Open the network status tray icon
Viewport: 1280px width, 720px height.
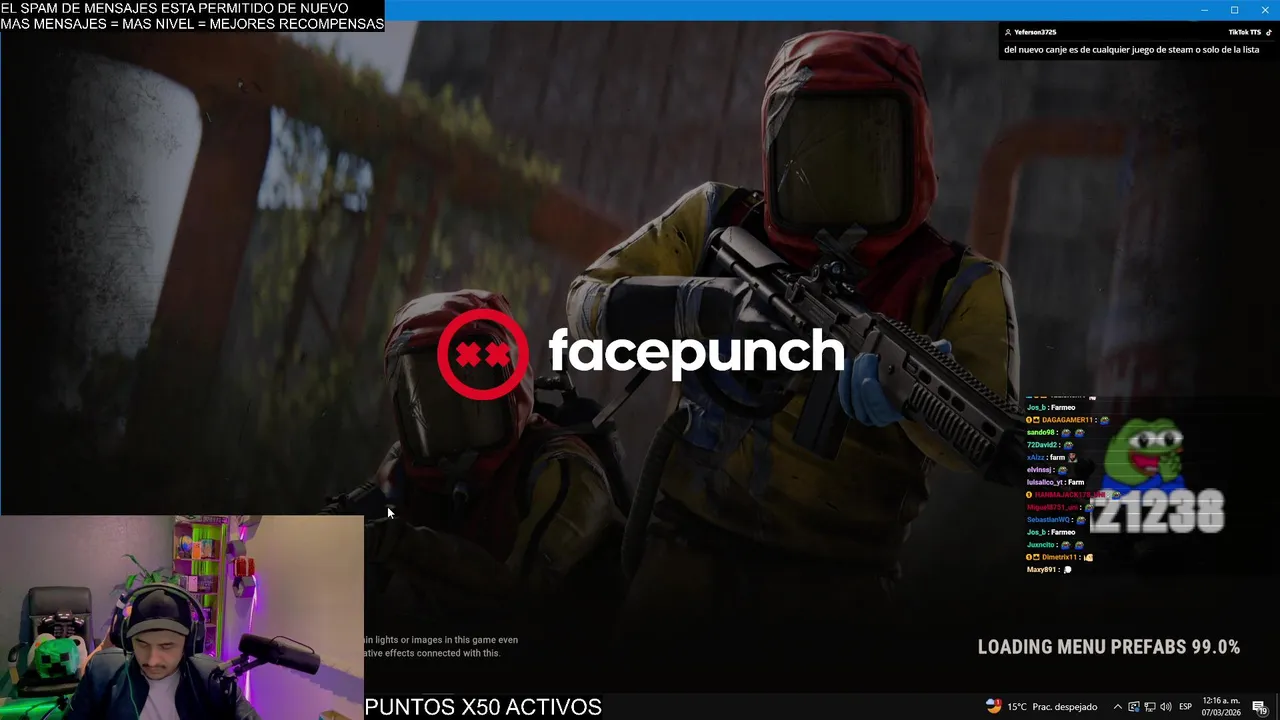[x=1149, y=707]
